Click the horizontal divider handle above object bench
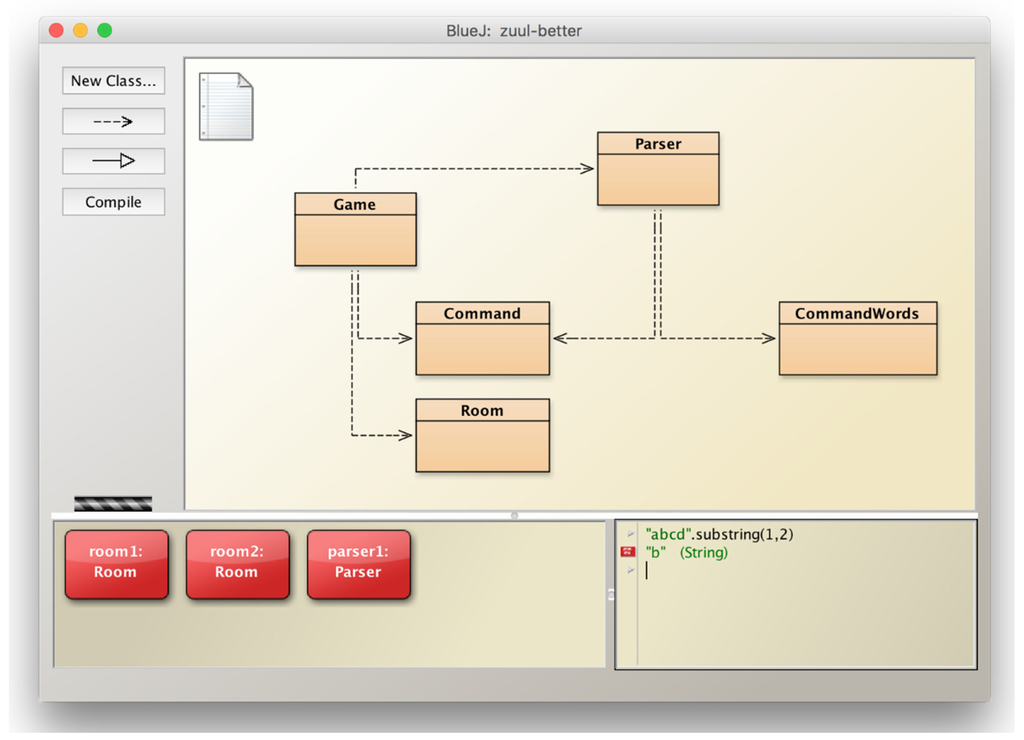1024x740 pixels. click(514, 516)
